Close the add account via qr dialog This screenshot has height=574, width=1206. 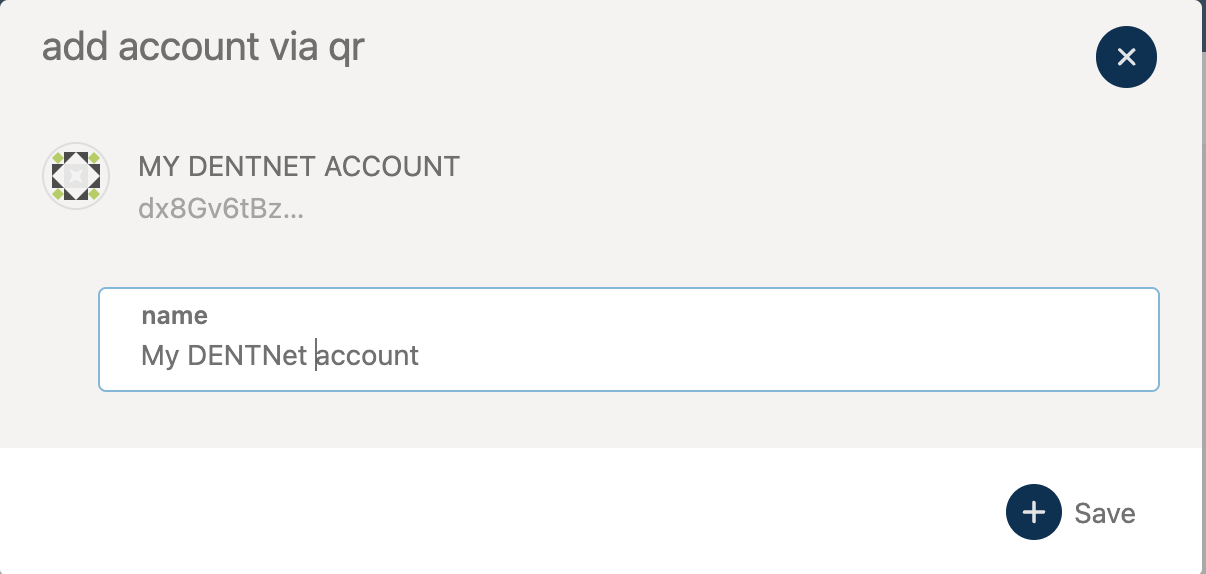[x=1126, y=57]
